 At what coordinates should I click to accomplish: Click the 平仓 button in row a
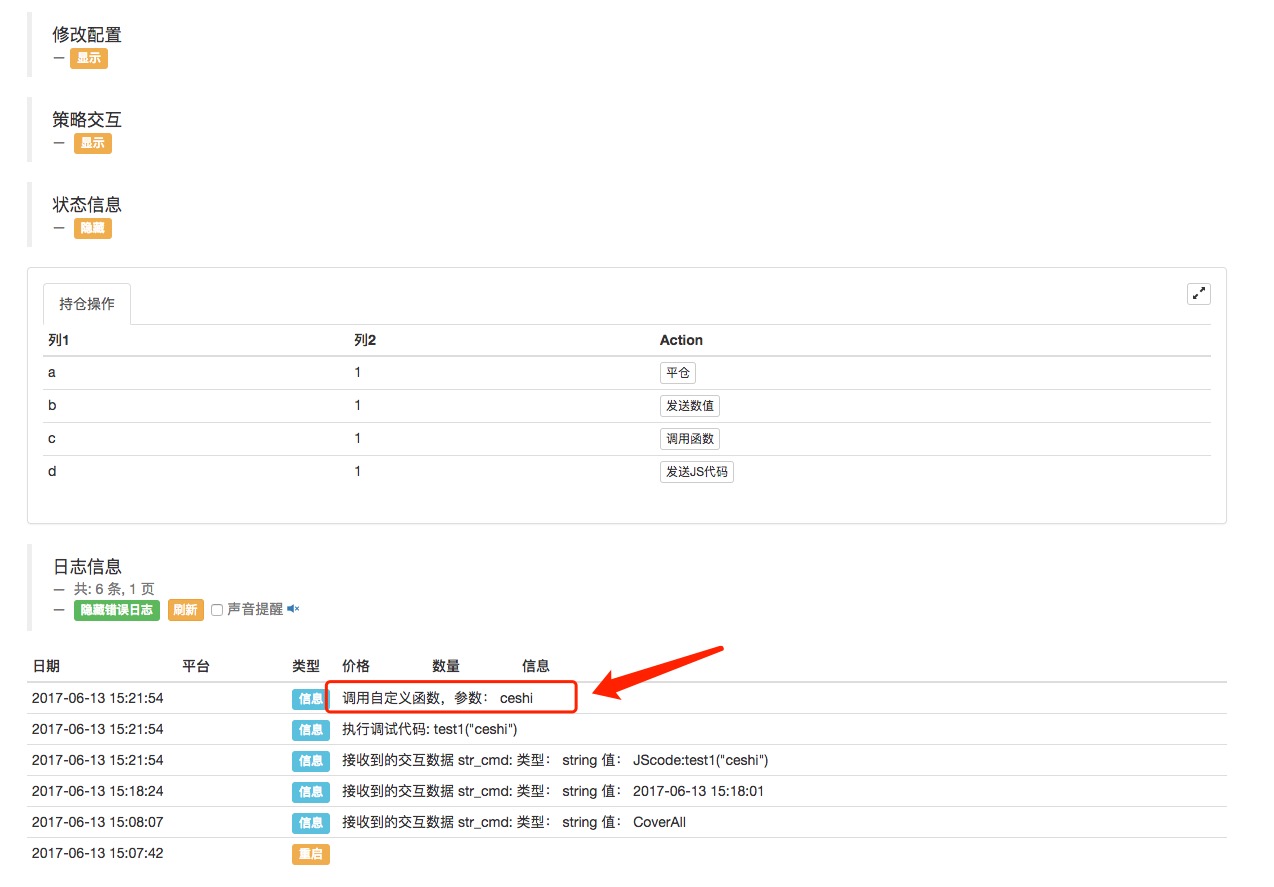tap(678, 373)
